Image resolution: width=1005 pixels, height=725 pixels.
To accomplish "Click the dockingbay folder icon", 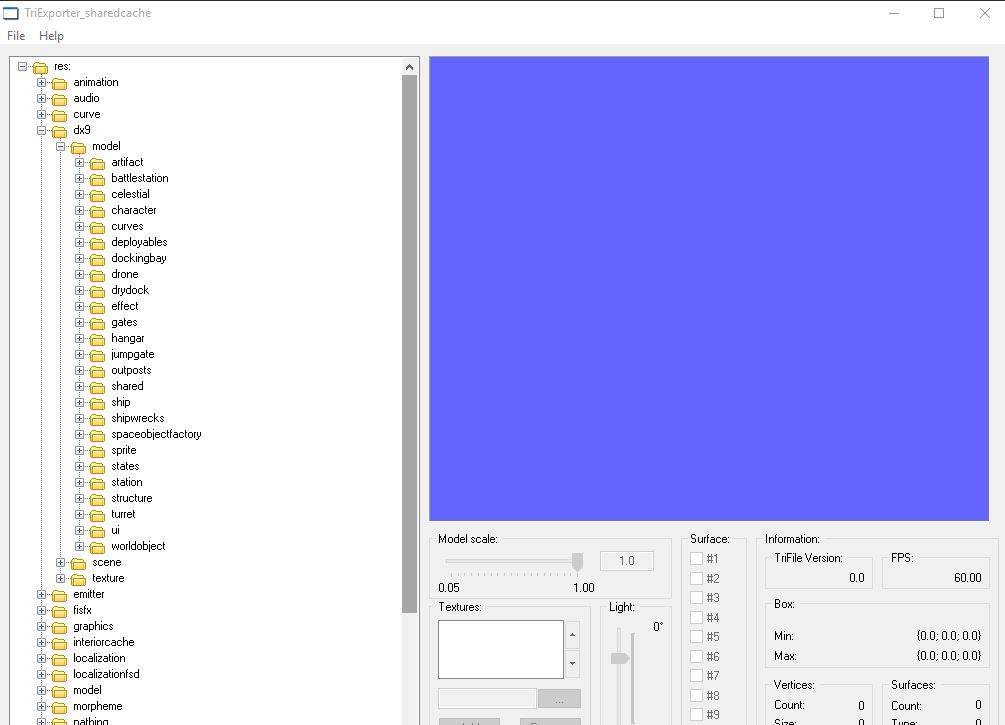I will coord(97,259).
